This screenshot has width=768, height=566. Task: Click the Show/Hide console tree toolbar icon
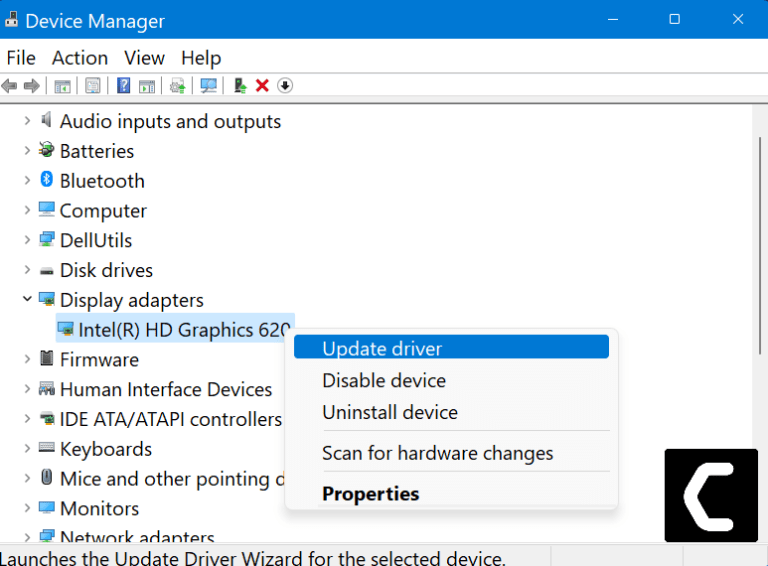62,86
